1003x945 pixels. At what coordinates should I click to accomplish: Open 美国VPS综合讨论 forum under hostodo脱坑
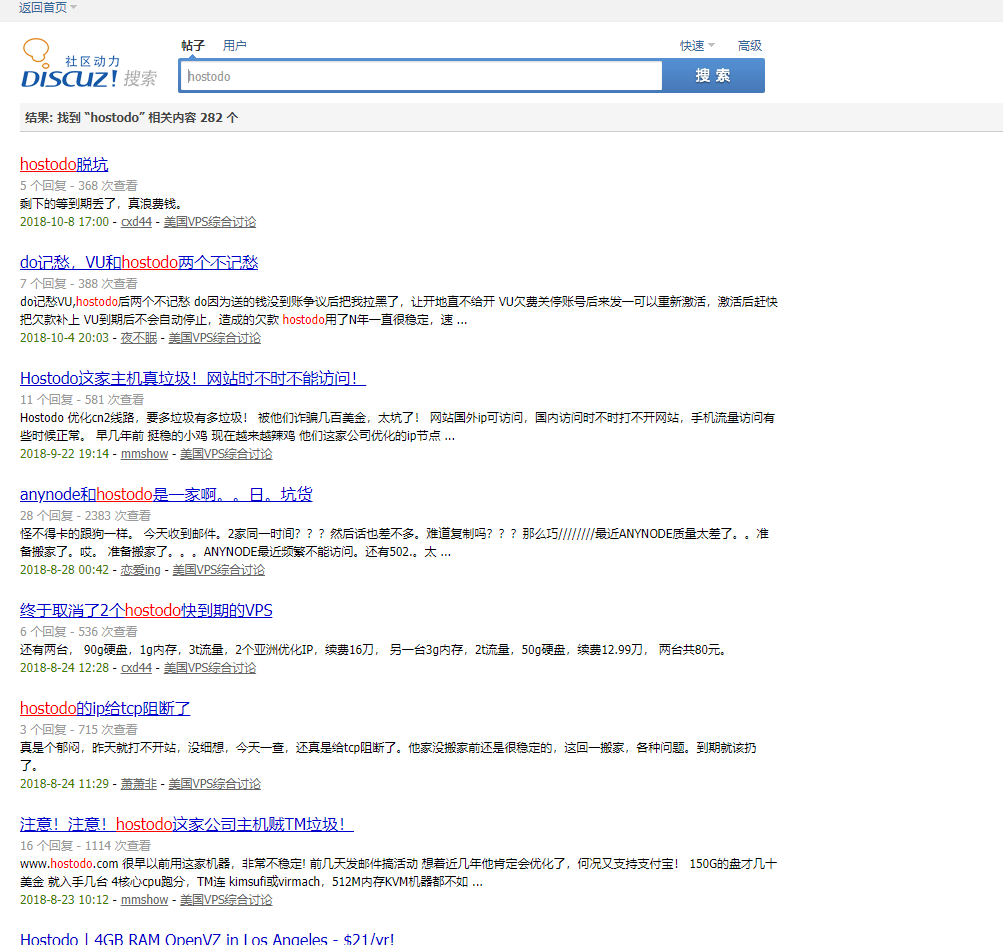click(210, 222)
